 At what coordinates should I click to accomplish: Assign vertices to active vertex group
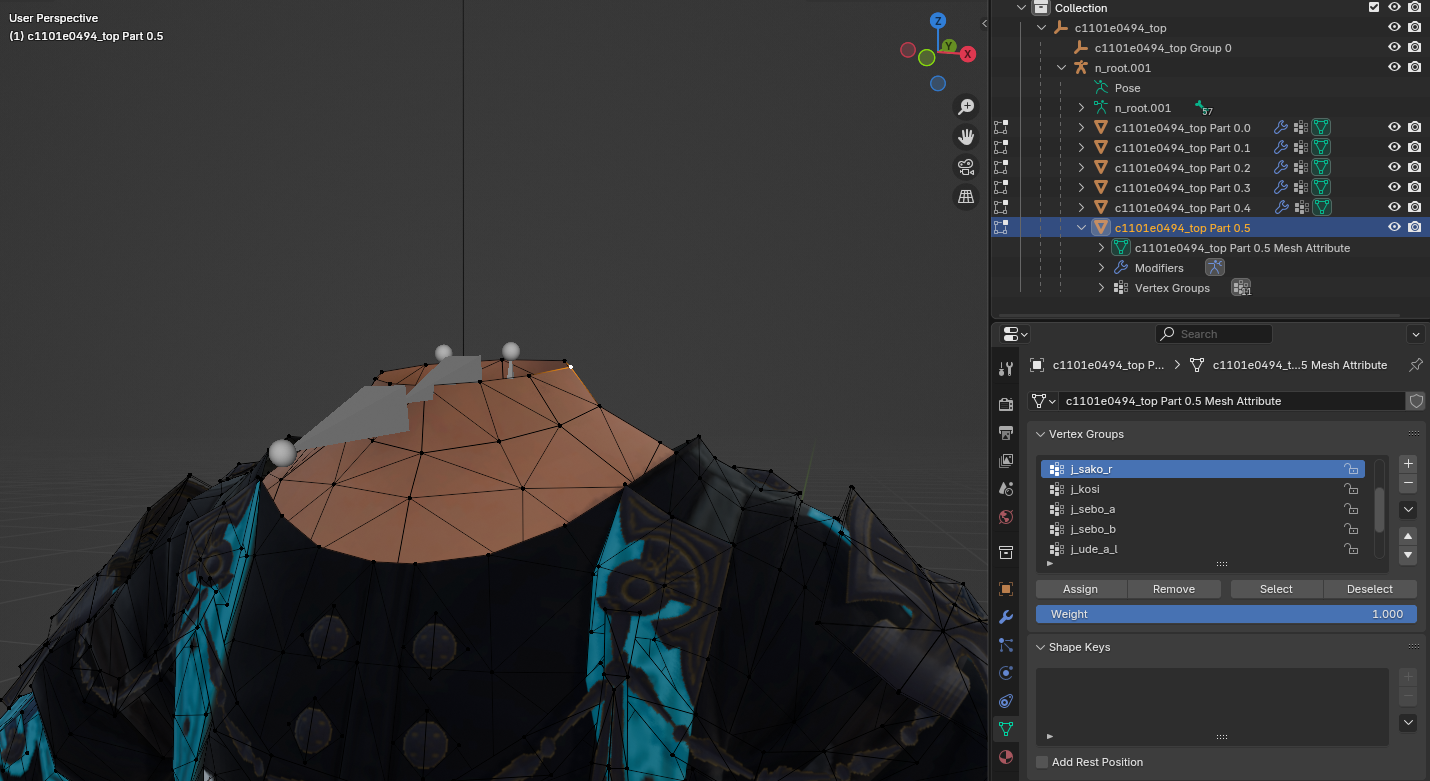point(1081,589)
